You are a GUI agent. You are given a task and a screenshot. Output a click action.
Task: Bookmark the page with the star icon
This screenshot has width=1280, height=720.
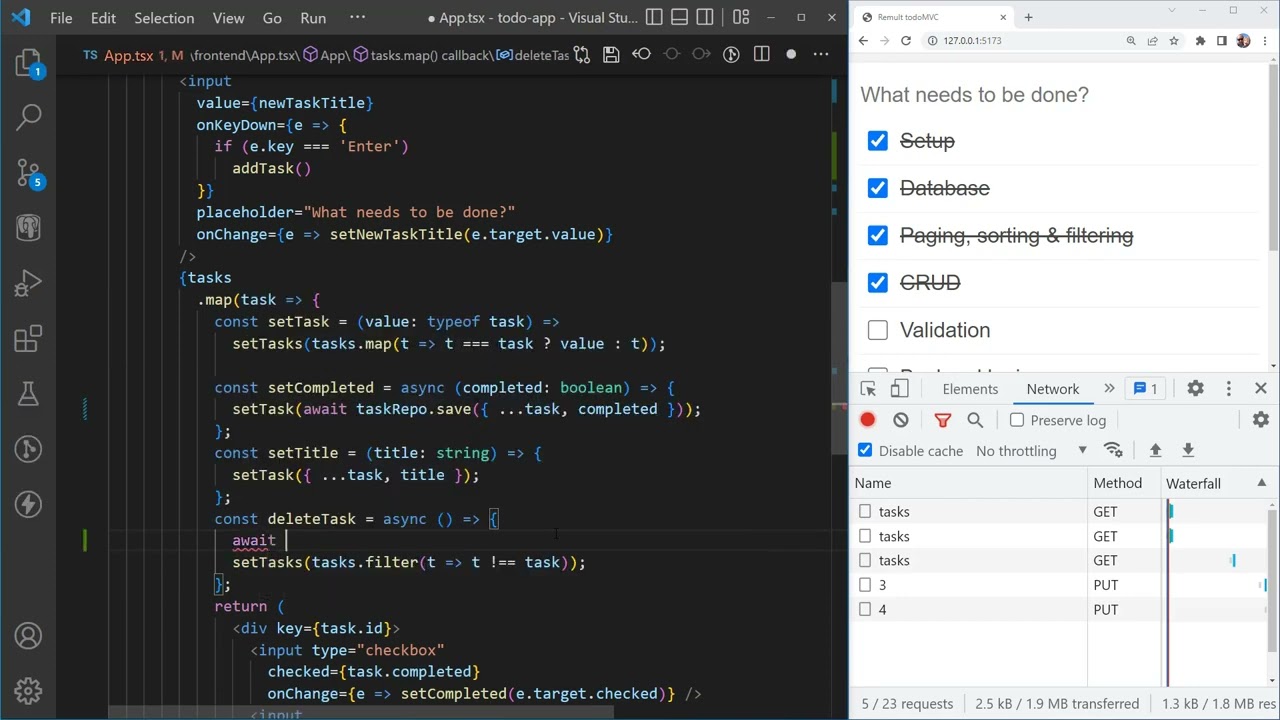pyautogui.click(x=1173, y=41)
